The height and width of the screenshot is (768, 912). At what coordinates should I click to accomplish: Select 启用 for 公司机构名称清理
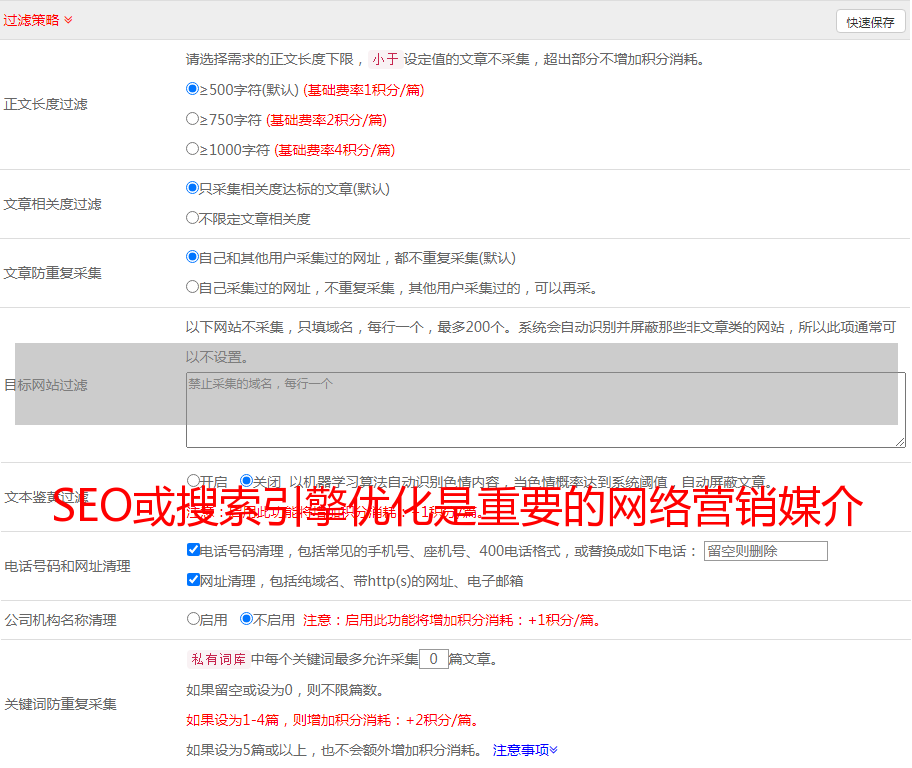point(193,619)
